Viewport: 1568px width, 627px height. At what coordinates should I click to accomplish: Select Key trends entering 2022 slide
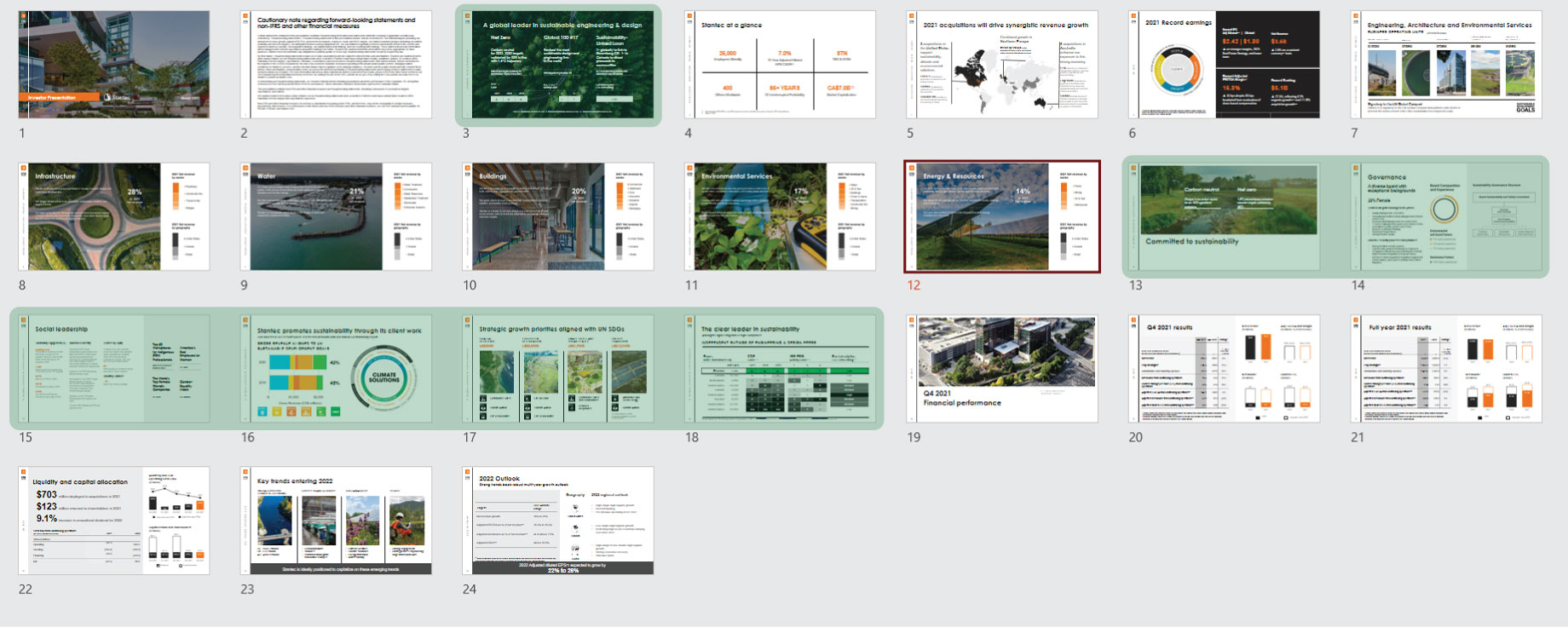click(x=337, y=521)
